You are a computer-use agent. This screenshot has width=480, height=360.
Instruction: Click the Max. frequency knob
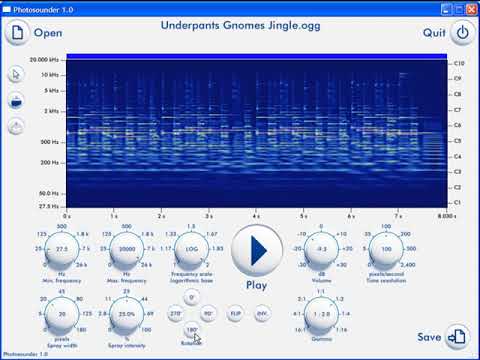point(127,249)
